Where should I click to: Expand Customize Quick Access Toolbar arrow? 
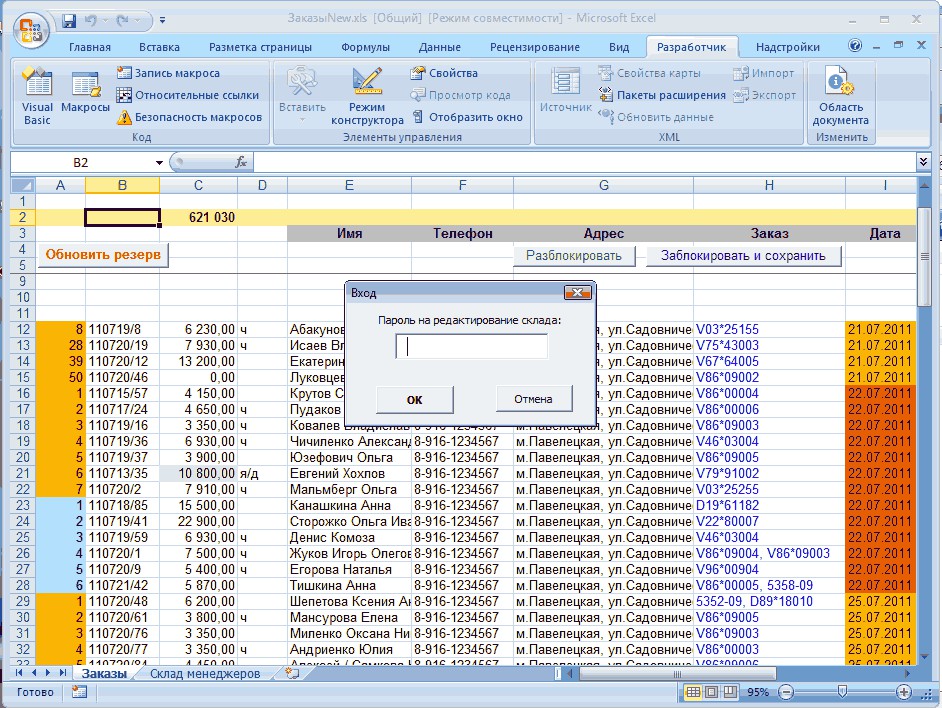(x=162, y=21)
